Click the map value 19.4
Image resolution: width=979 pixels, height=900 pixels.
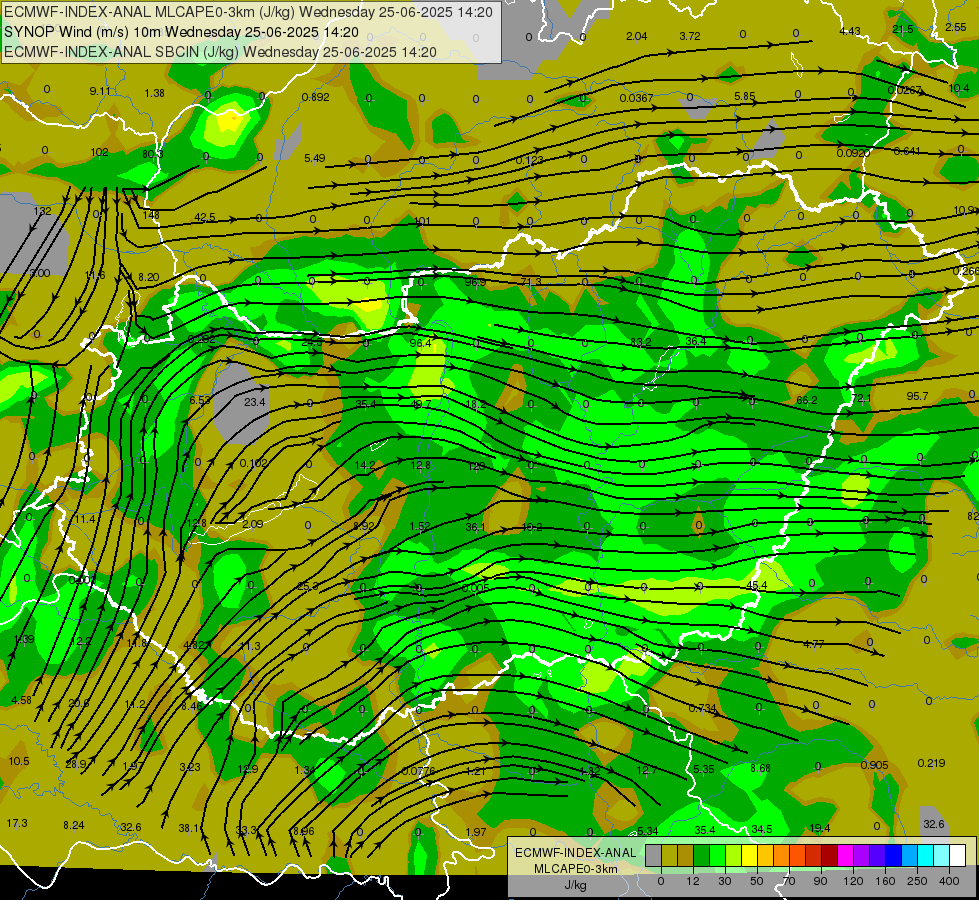820,828
